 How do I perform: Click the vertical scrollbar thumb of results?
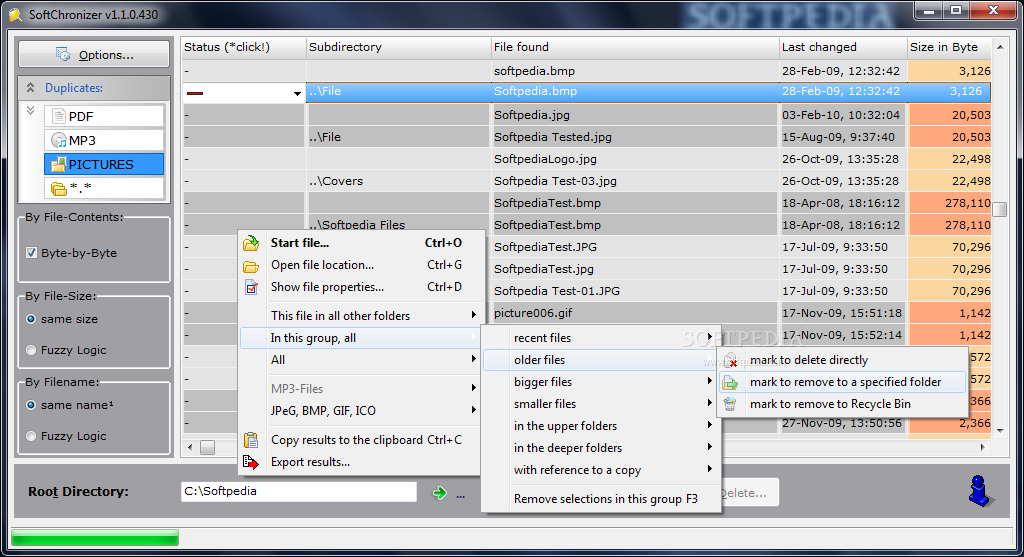point(999,210)
